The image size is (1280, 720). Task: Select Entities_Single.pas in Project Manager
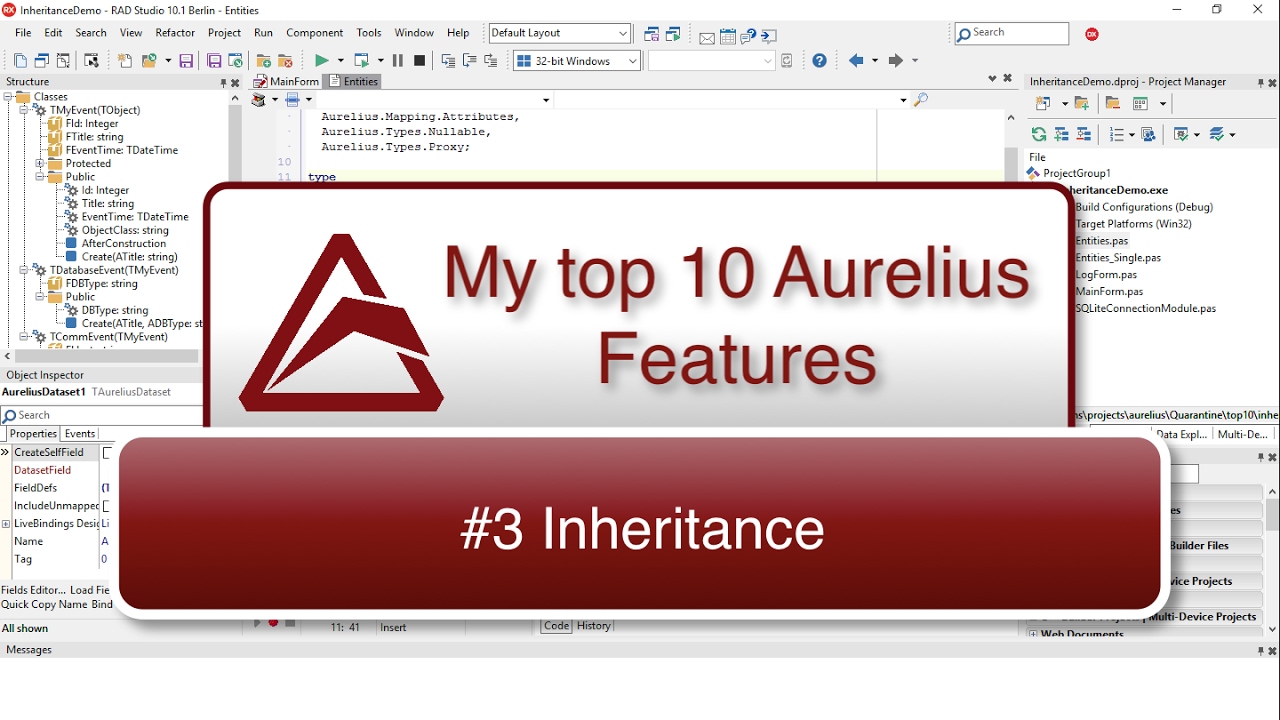1118,258
